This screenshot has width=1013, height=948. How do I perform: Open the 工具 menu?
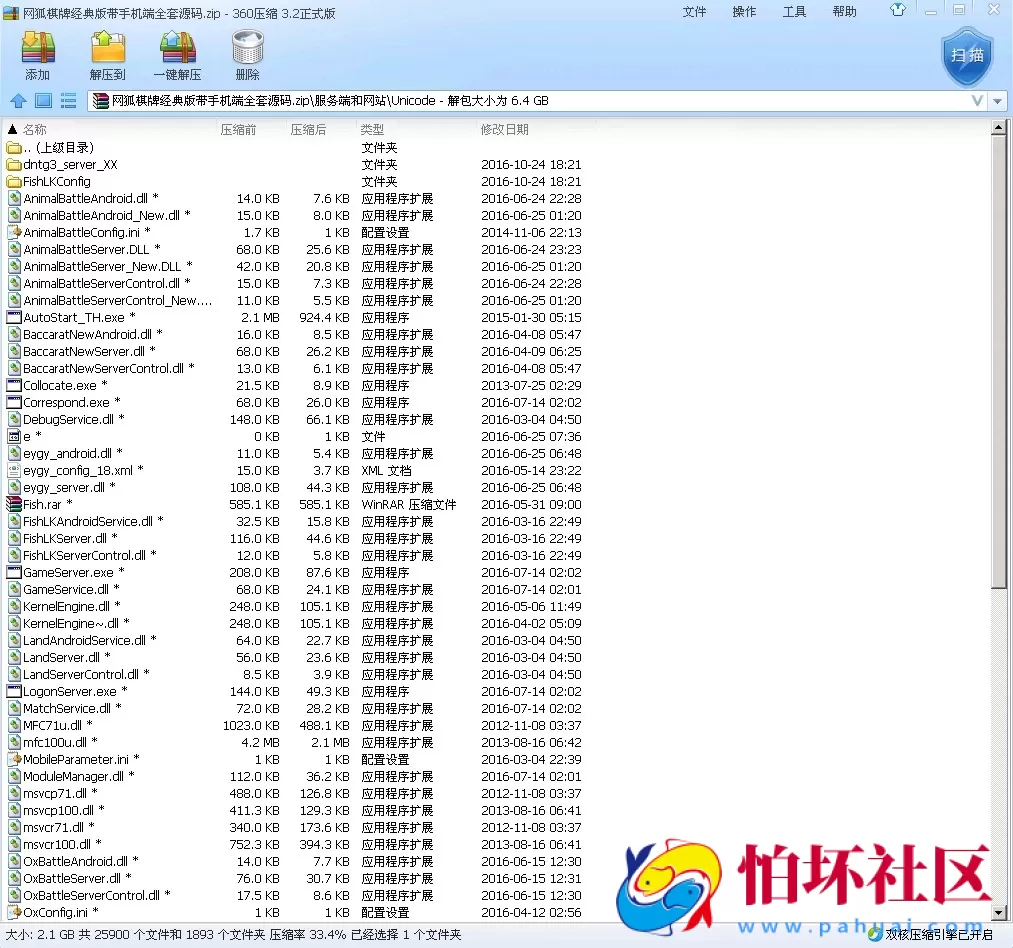794,11
